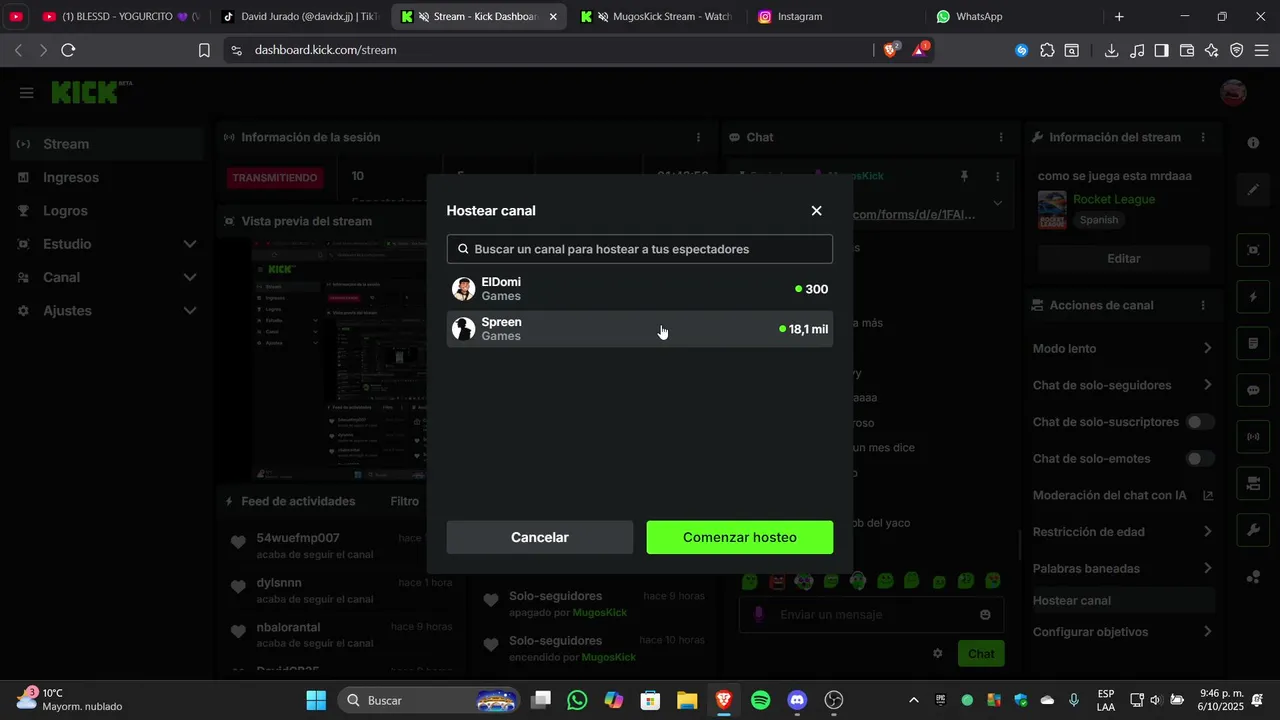Image resolution: width=1280 pixels, height=720 pixels.
Task: Switch to the BLESSD - YOGURCITO browser tab
Action: click(120, 16)
